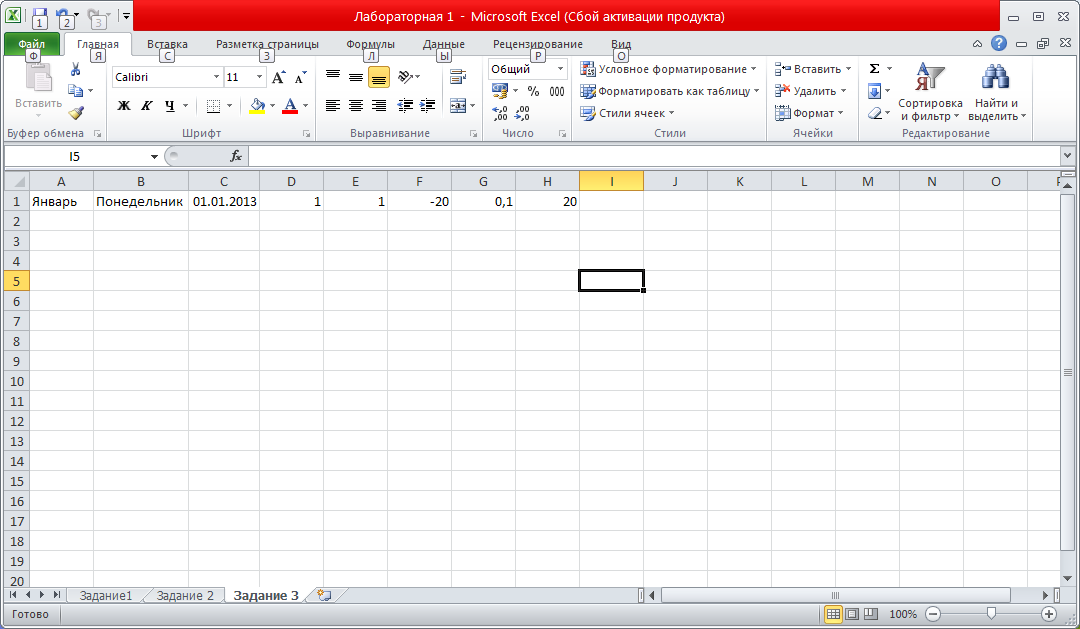Click the yellow fill color bucket

pos(258,105)
